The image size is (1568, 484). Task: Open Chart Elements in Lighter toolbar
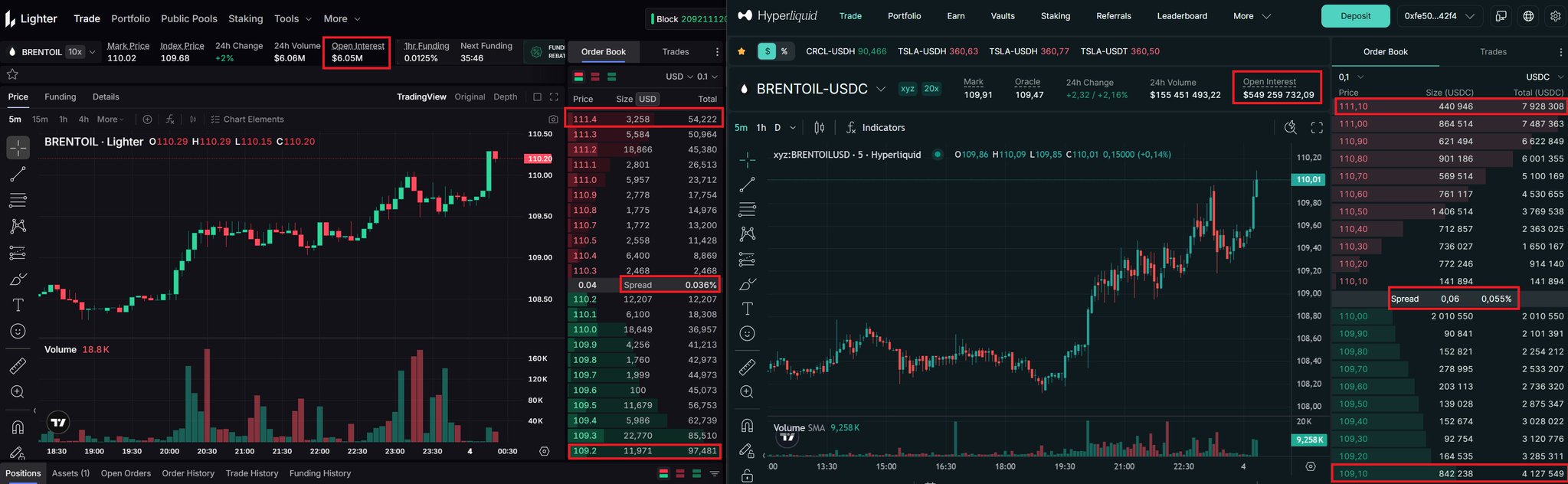pos(247,119)
